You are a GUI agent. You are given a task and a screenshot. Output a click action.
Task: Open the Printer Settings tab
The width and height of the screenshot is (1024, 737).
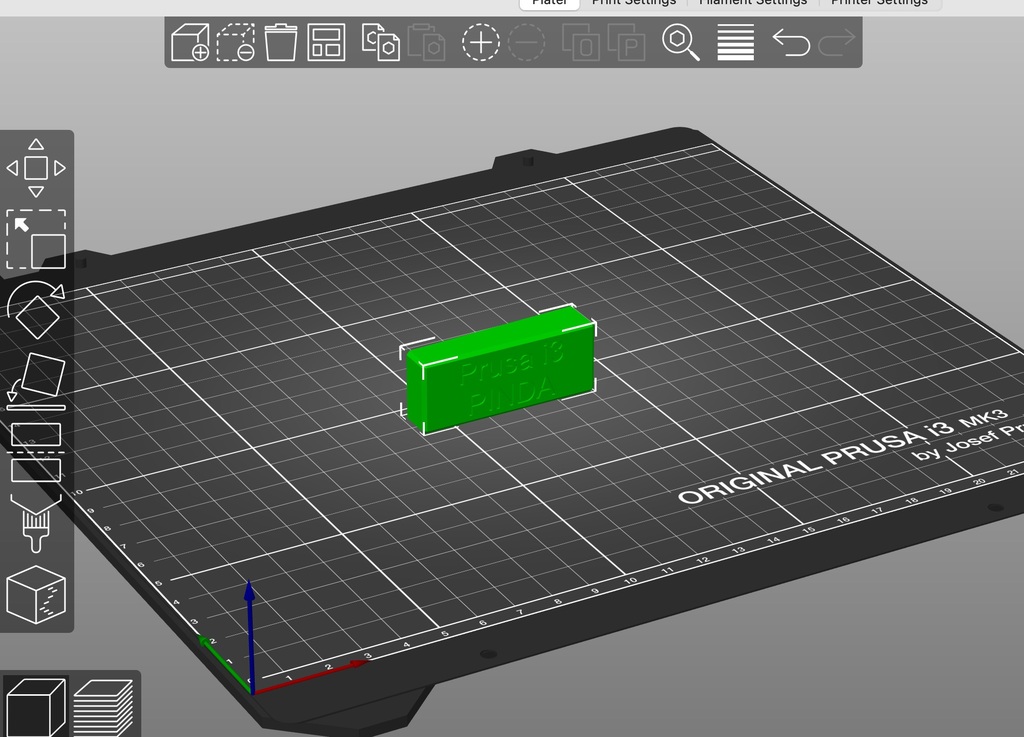tap(879, 3)
